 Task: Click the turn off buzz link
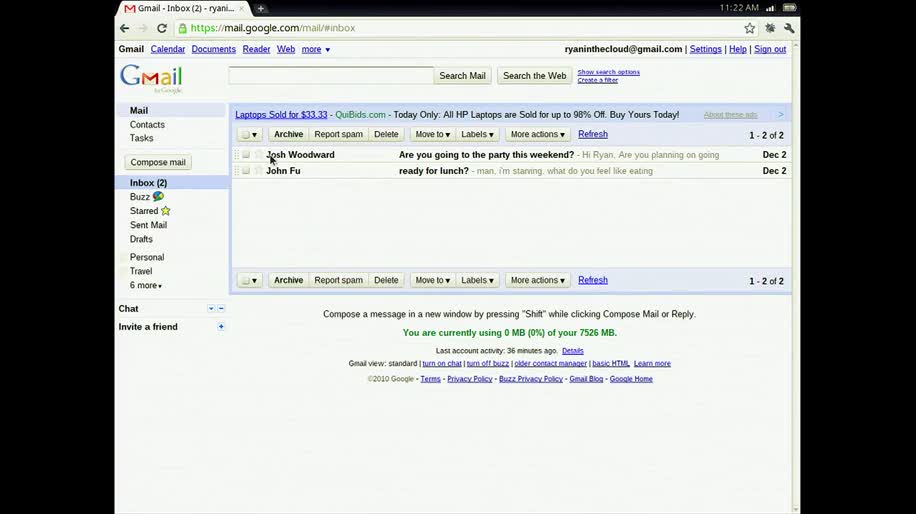tap(488, 363)
